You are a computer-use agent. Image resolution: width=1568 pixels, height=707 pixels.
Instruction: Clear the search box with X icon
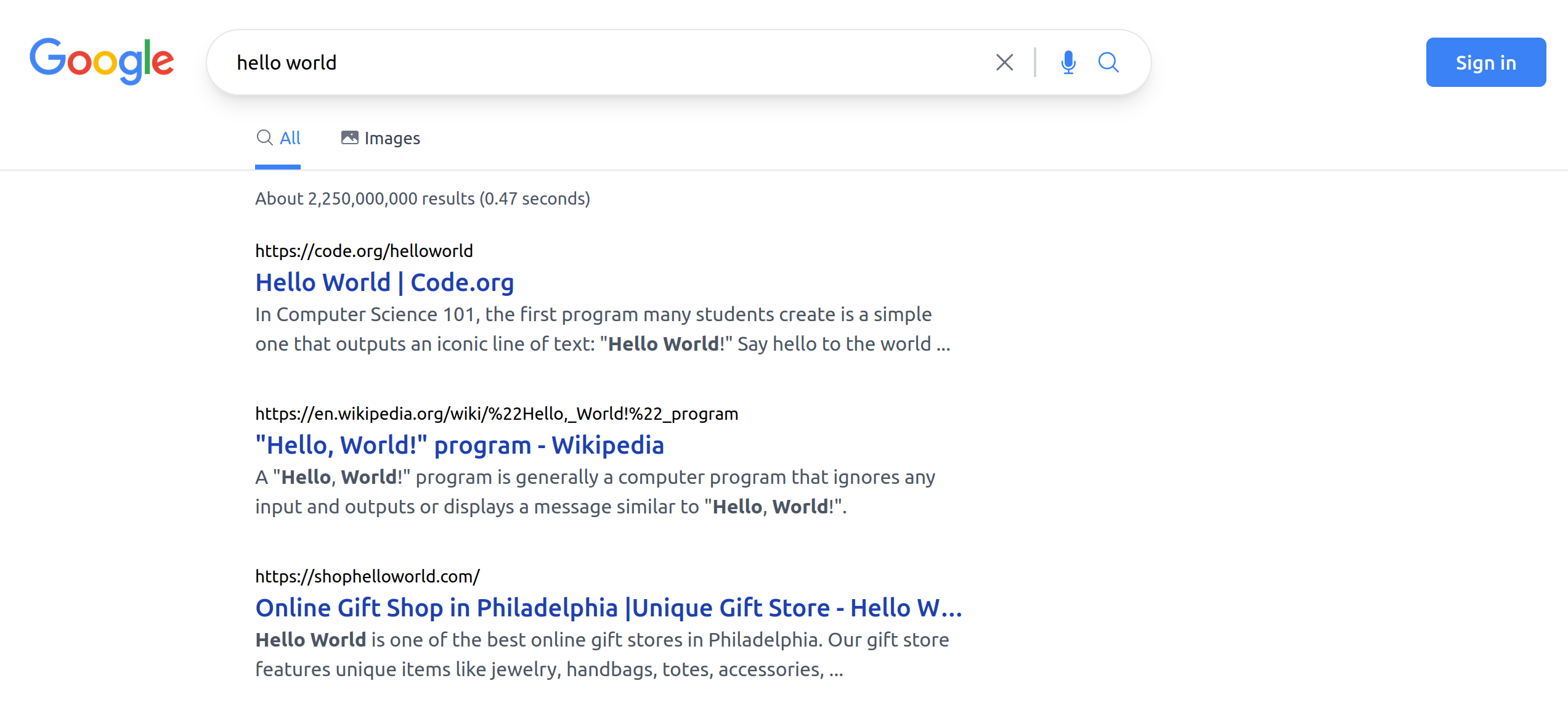(1004, 62)
